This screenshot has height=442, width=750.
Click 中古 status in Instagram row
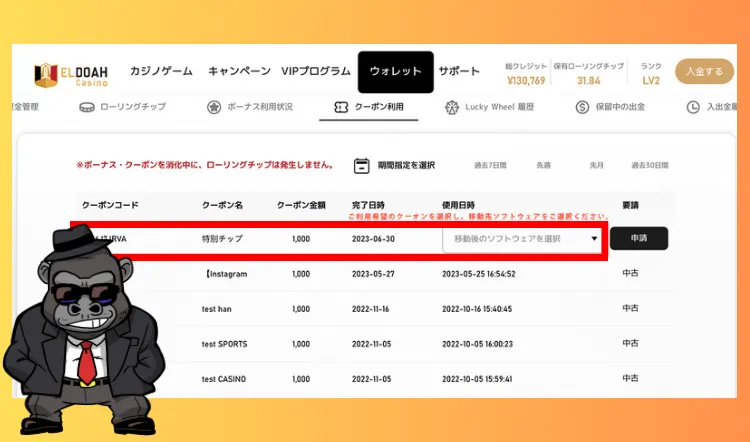(630, 273)
